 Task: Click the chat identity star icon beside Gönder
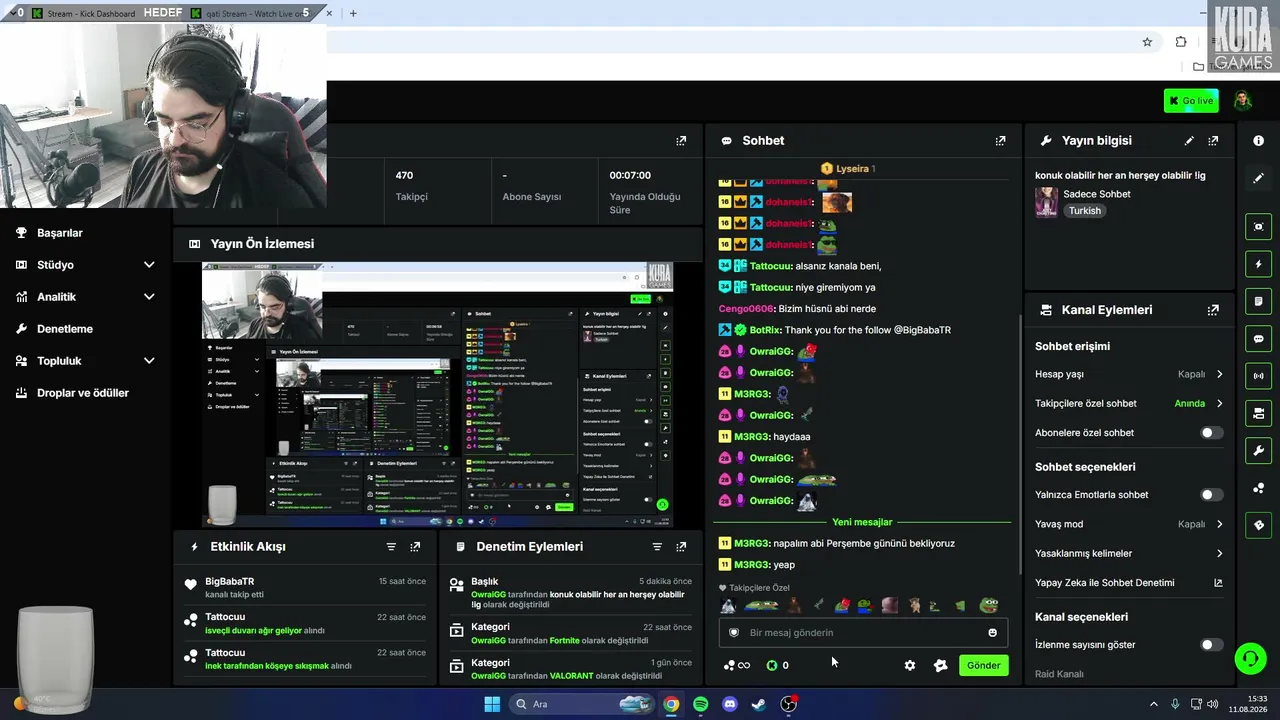point(940,665)
